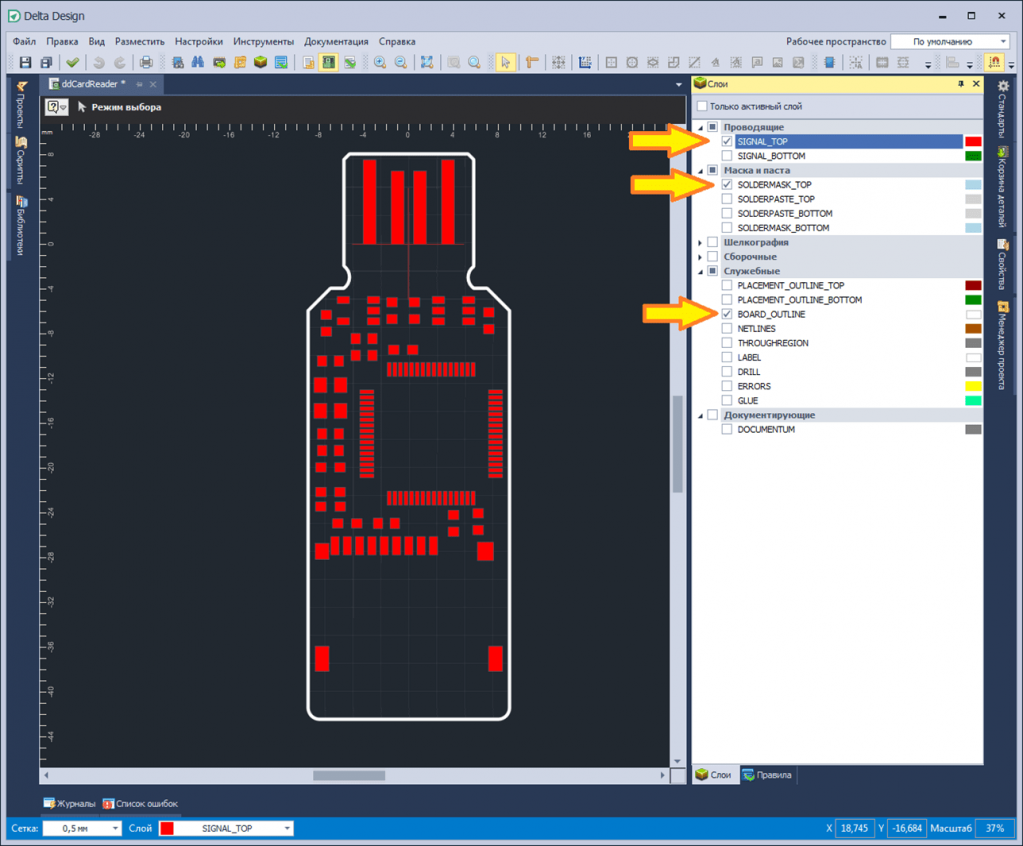Select the arrow pointer selection tool
Image resolution: width=1023 pixels, height=846 pixels.
coord(505,63)
